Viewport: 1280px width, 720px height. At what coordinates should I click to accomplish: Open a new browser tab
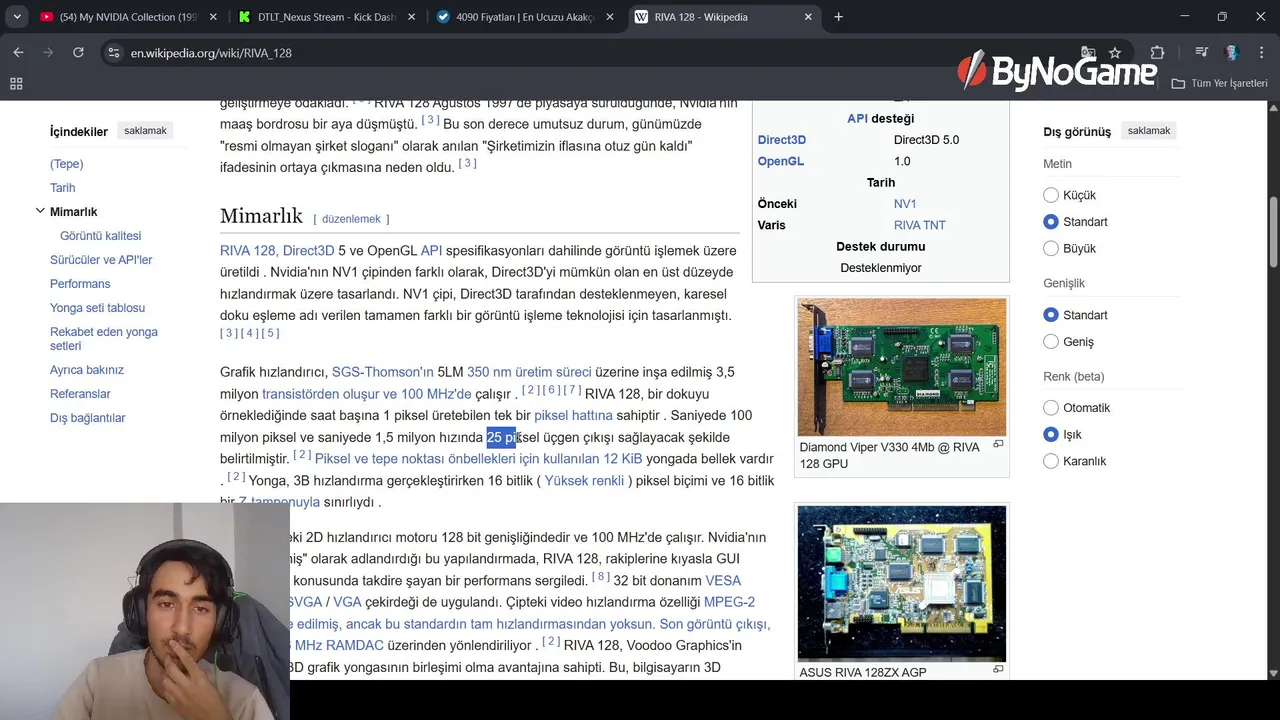(x=838, y=17)
